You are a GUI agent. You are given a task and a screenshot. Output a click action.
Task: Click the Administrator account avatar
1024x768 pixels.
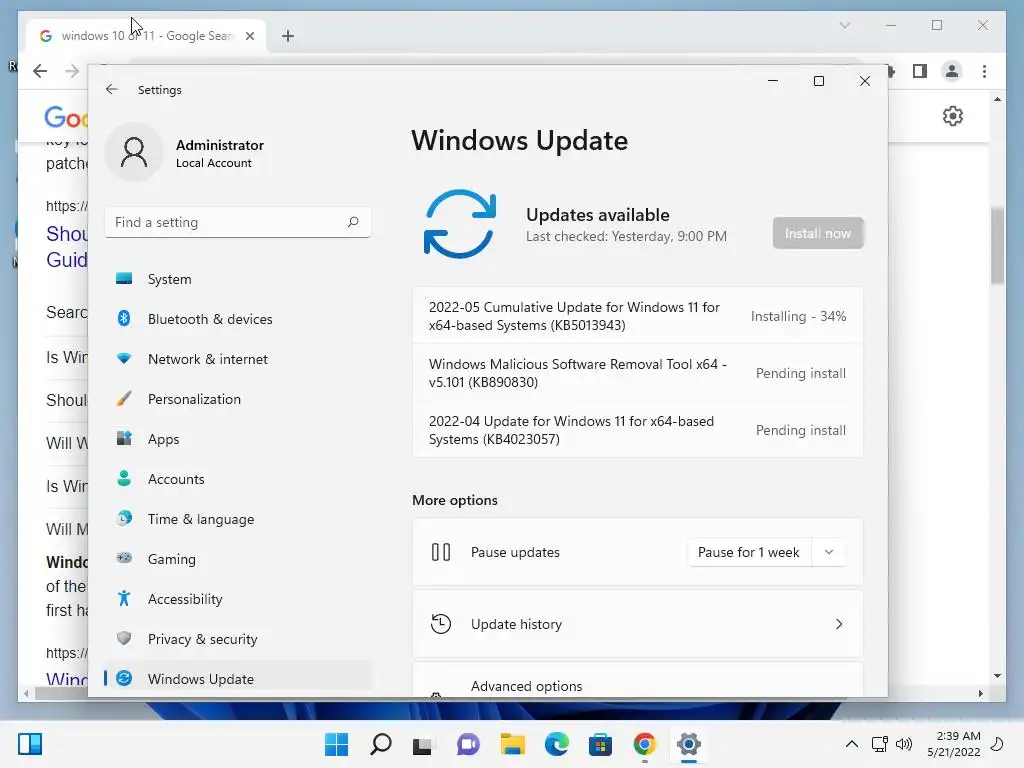(134, 152)
